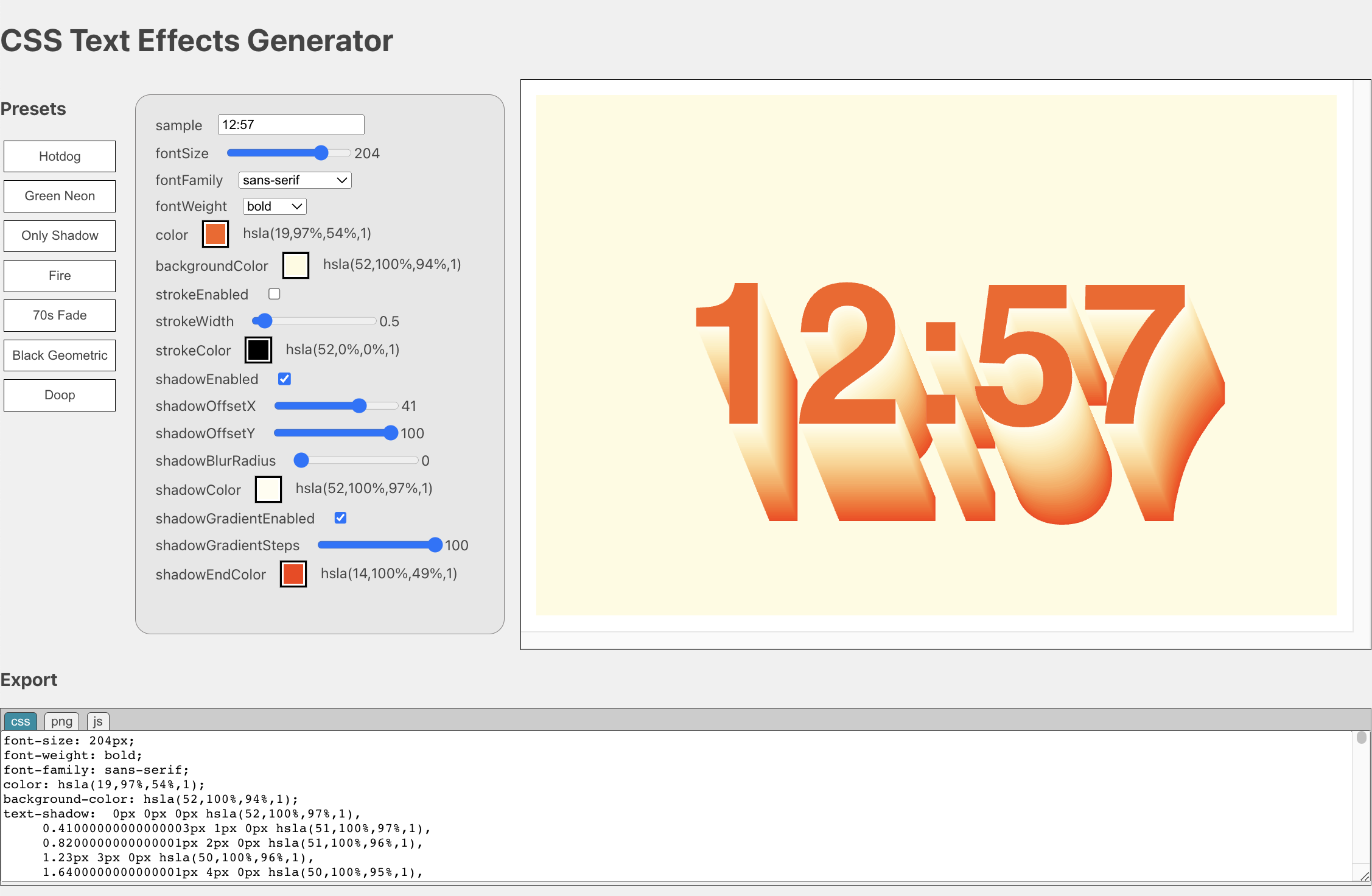Click the strokeColor black swatch
This screenshot has height=896, width=1372.
tap(259, 350)
